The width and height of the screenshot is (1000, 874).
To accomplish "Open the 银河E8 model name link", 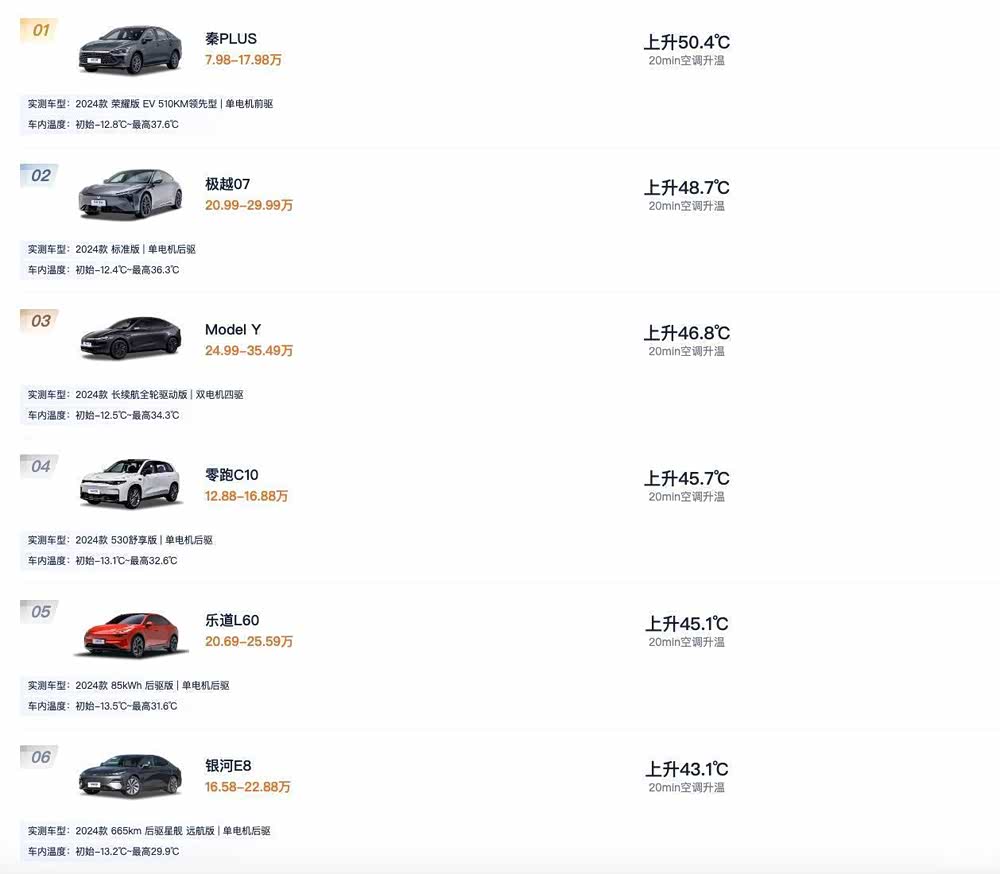I will pos(229,766).
